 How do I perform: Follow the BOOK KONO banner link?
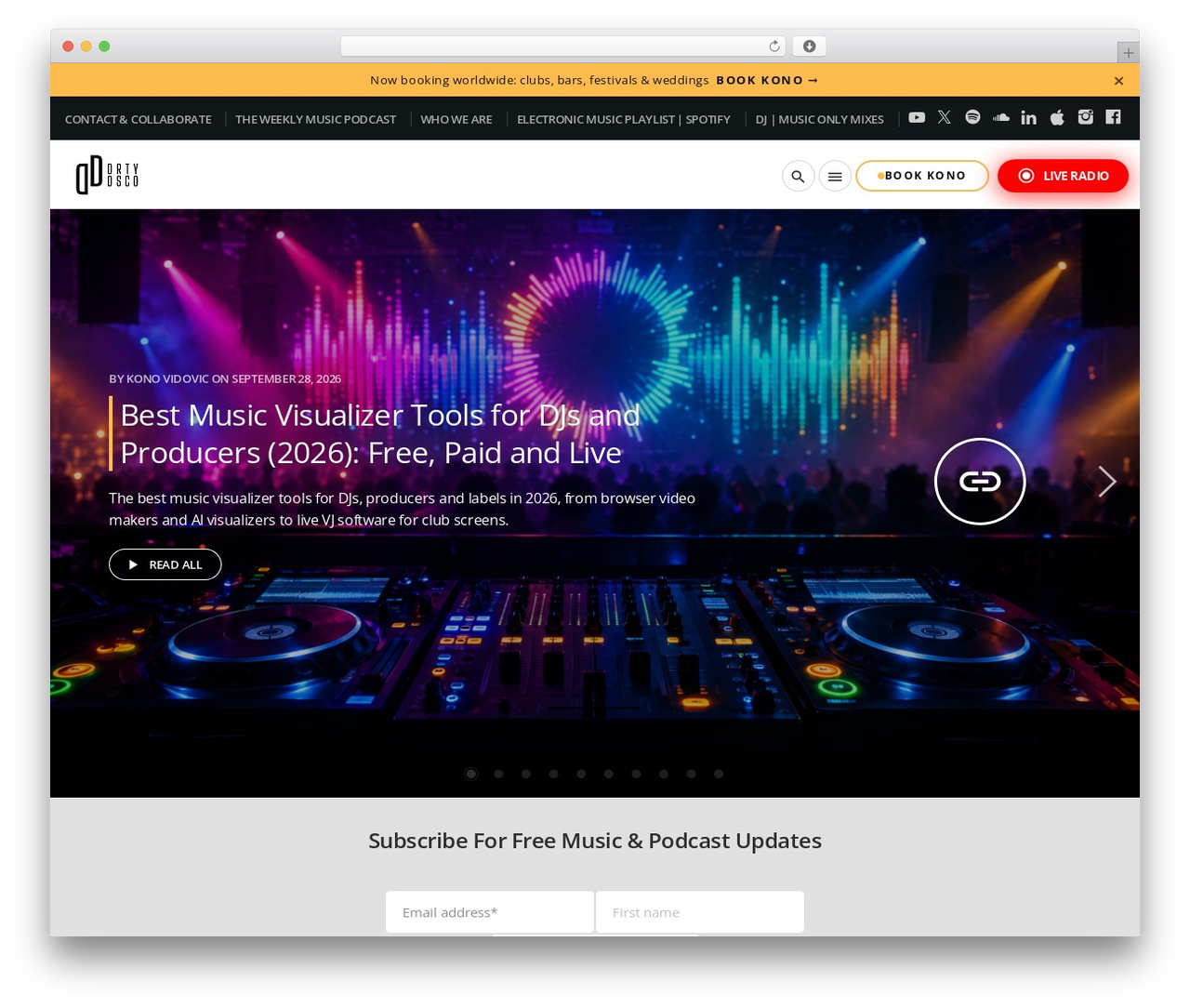click(767, 80)
